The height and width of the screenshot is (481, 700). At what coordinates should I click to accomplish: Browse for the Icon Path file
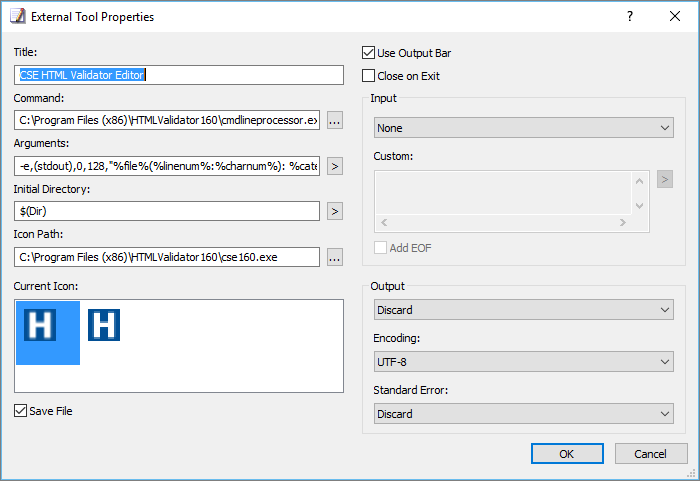(335, 257)
